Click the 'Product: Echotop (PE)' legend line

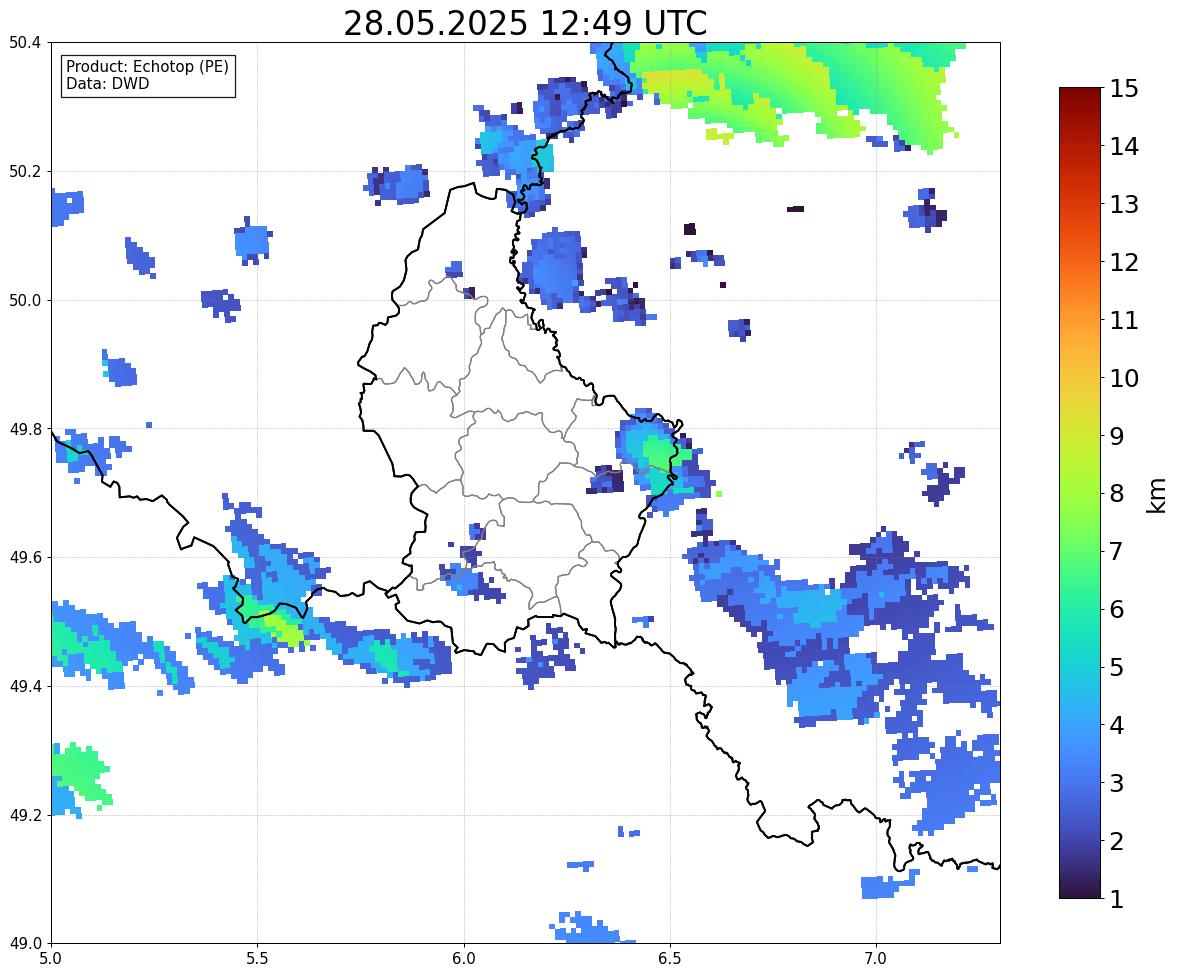pos(147,67)
